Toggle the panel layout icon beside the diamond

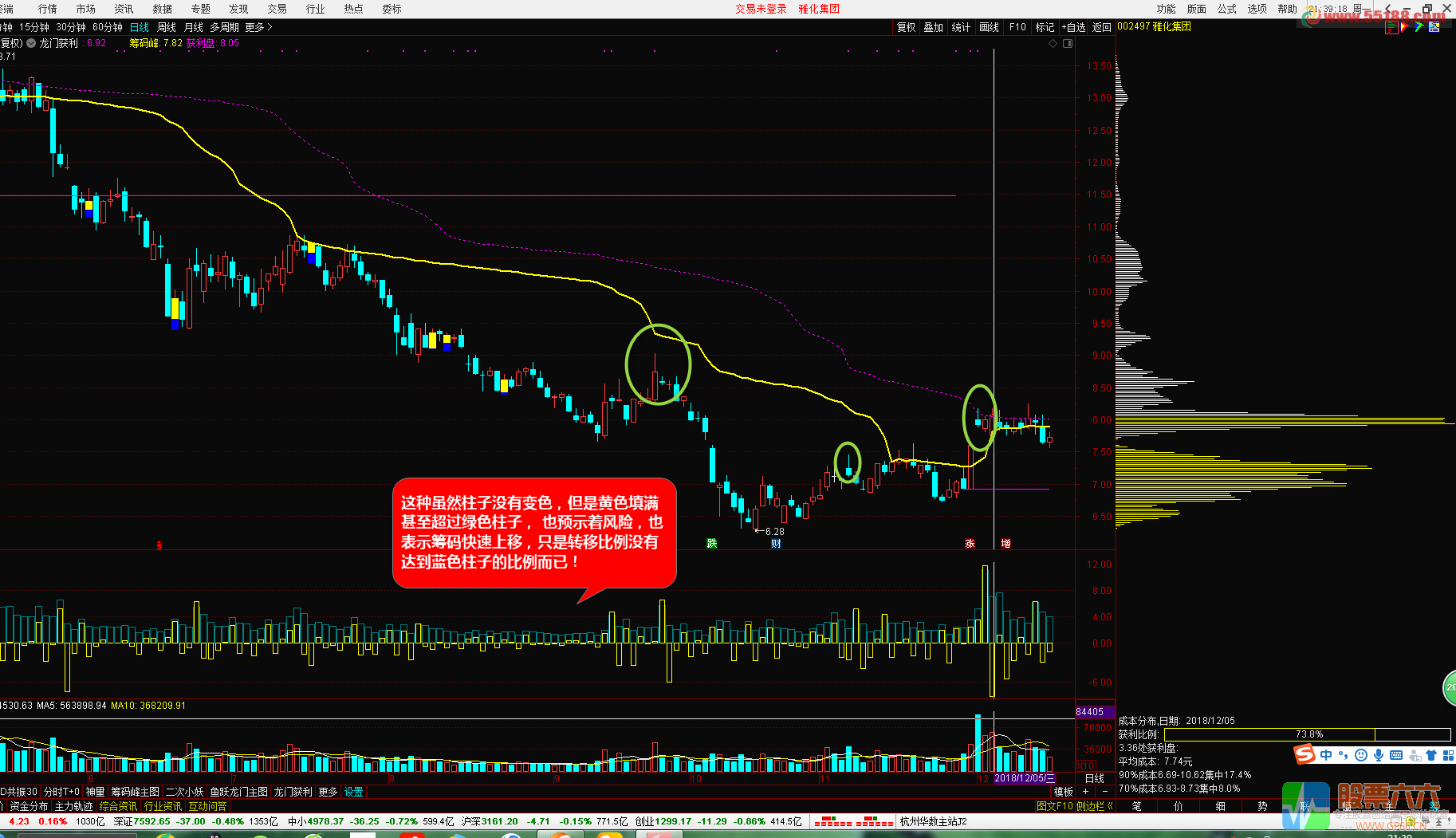(x=1068, y=44)
